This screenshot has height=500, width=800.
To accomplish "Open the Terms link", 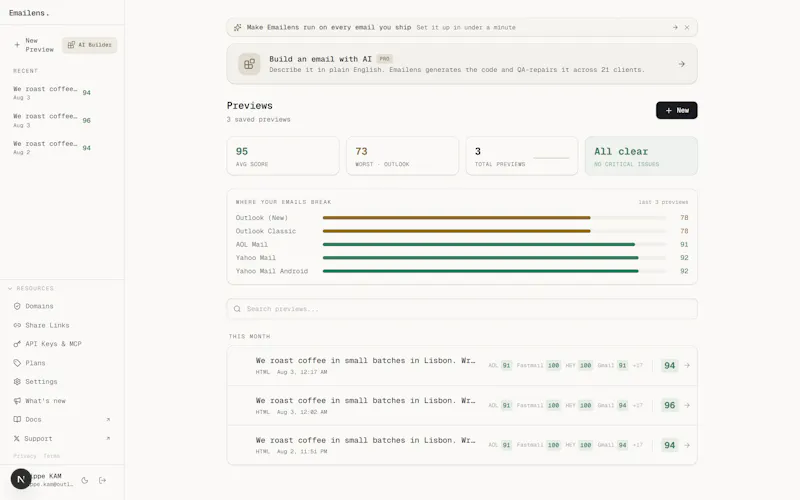I will pos(52,456).
